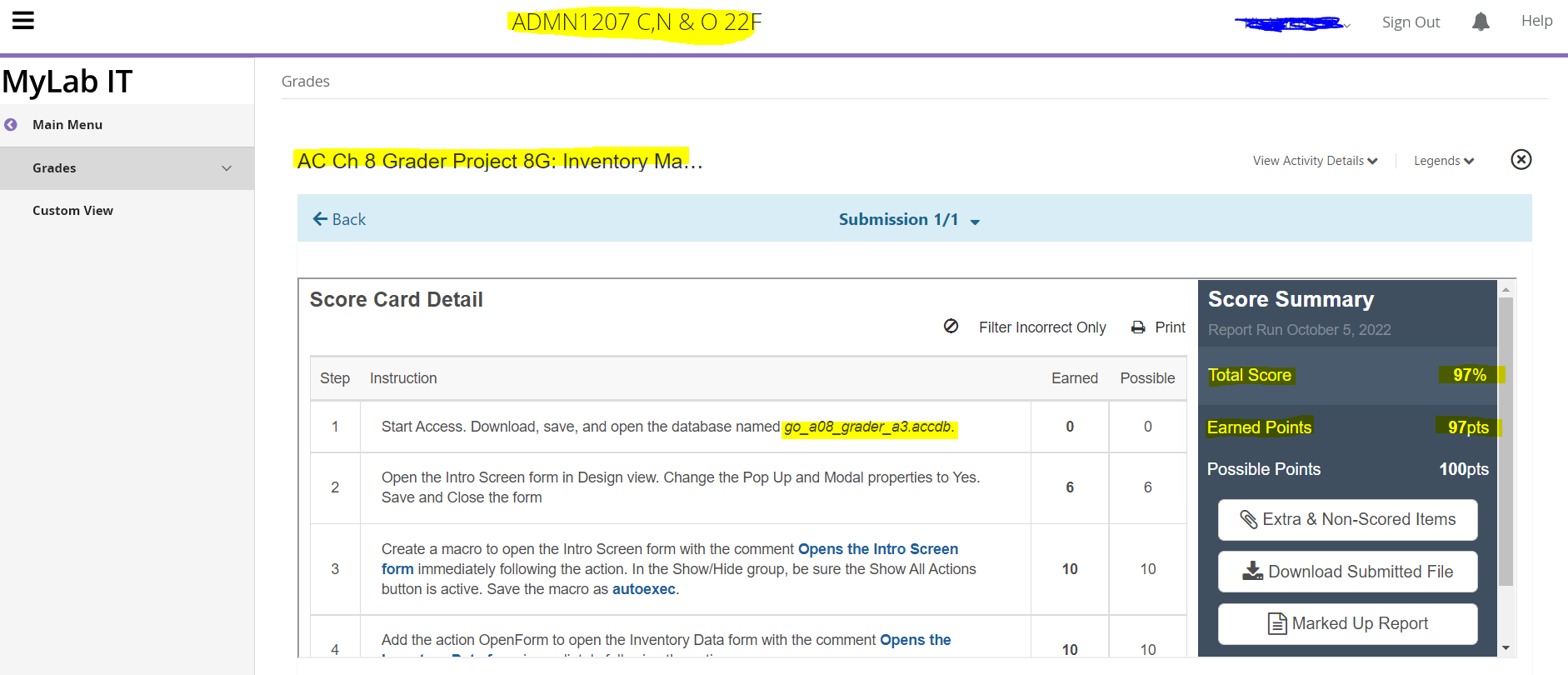Open the View Activity Details dropdown

[1316, 161]
